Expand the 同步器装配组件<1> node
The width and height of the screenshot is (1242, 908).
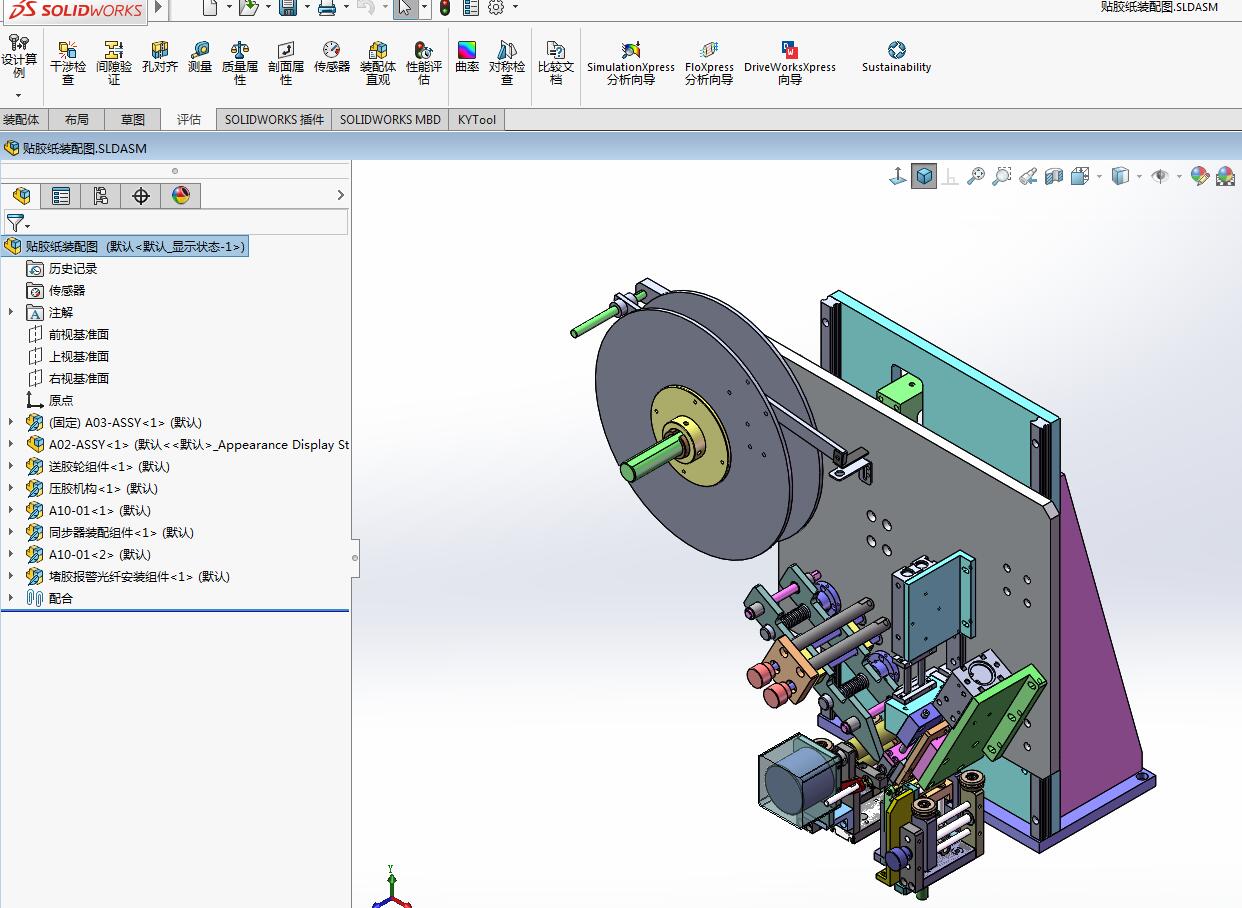coord(11,532)
